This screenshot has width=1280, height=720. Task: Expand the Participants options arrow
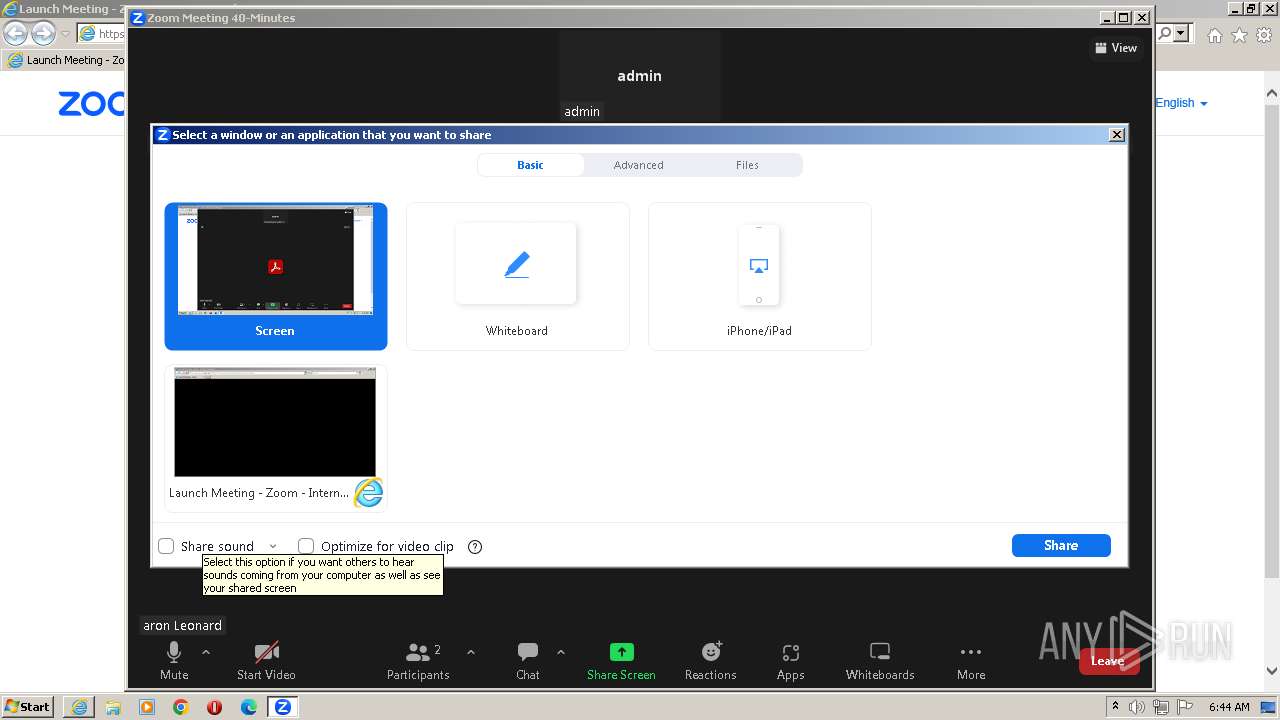coord(471,652)
